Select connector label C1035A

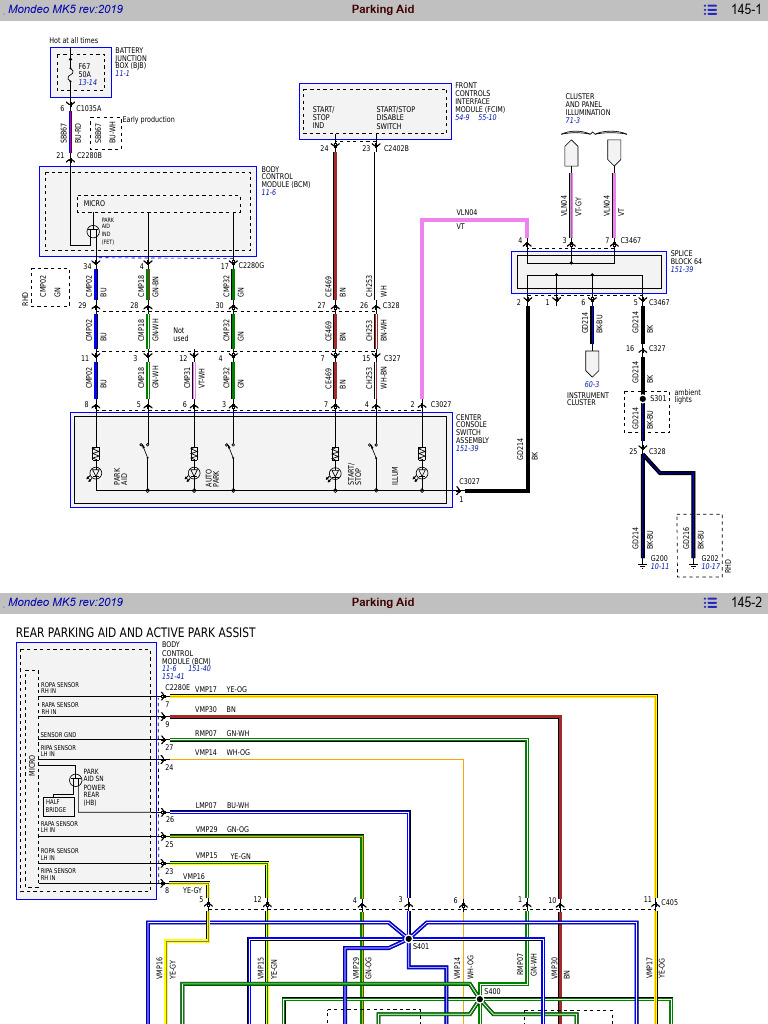point(89,108)
